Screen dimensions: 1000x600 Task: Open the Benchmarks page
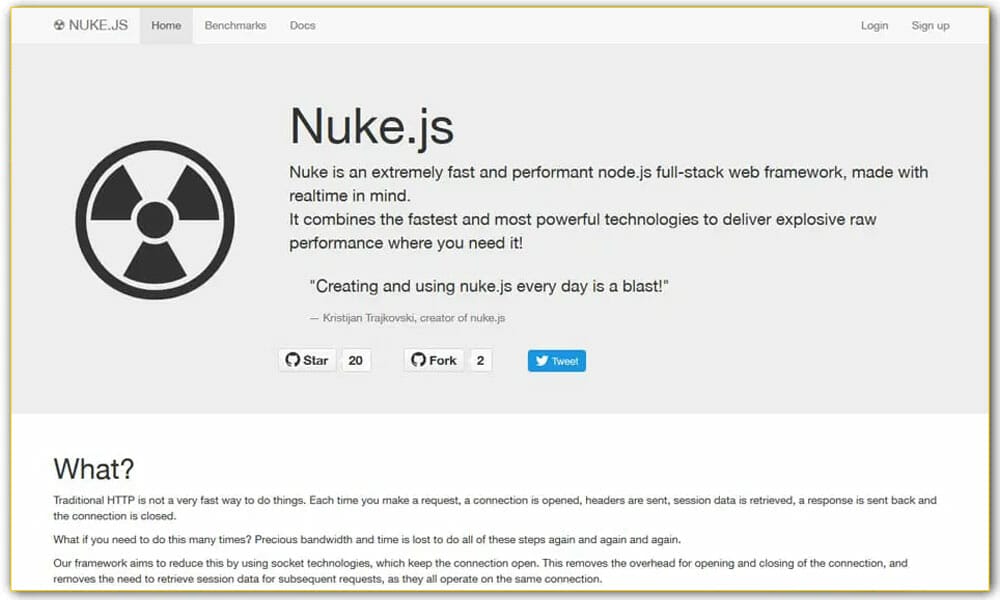click(235, 25)
